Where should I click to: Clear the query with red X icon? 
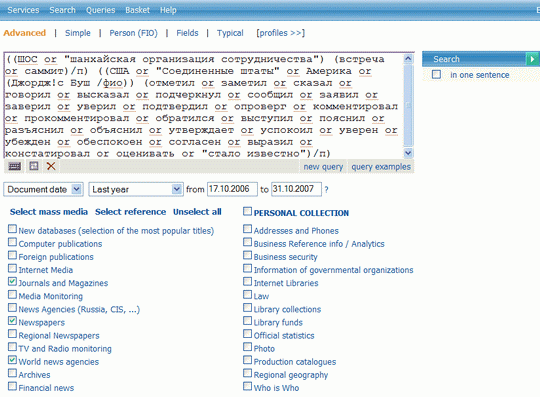click(51, 166)
